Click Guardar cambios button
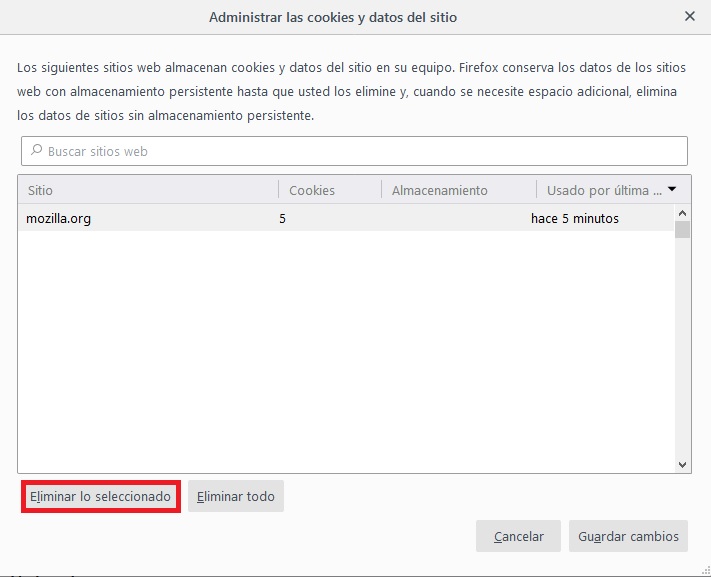This screenshot has height=577, width=711. pyautogui.click(x=628, y=536)
